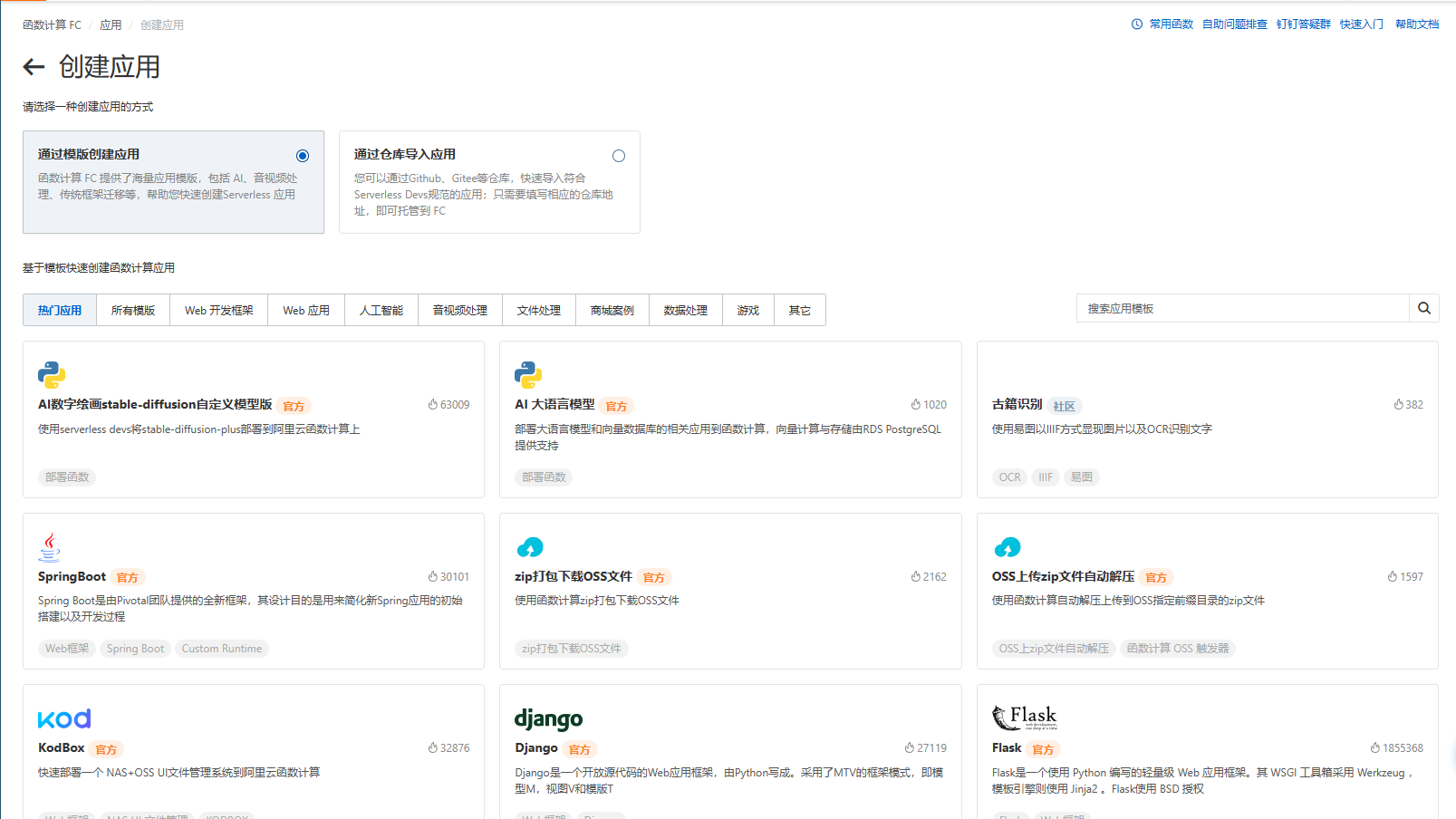Click the 官方 badge beside SpringBoot

point(128,578)
